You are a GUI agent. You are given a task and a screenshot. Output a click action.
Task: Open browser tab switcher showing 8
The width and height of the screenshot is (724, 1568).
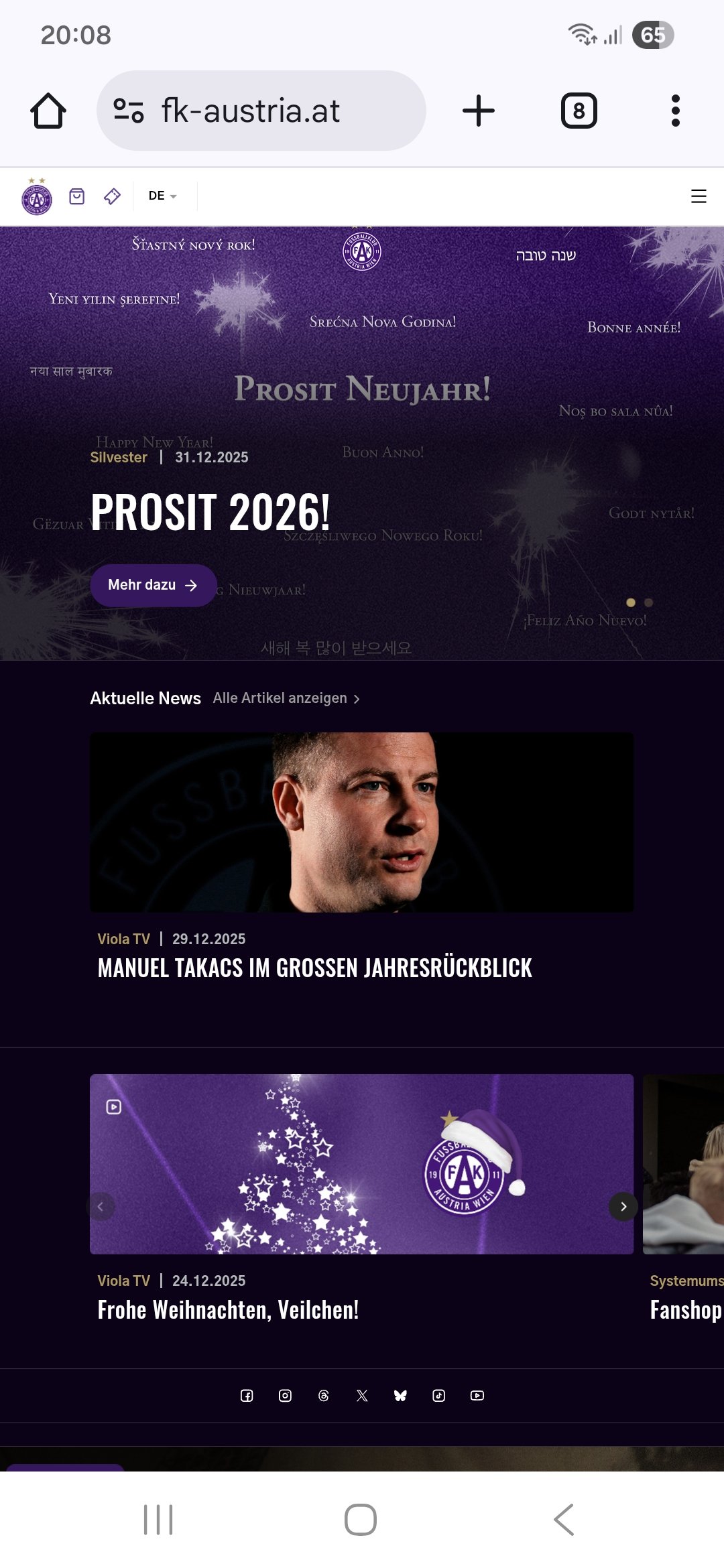[x=579, y=111]
